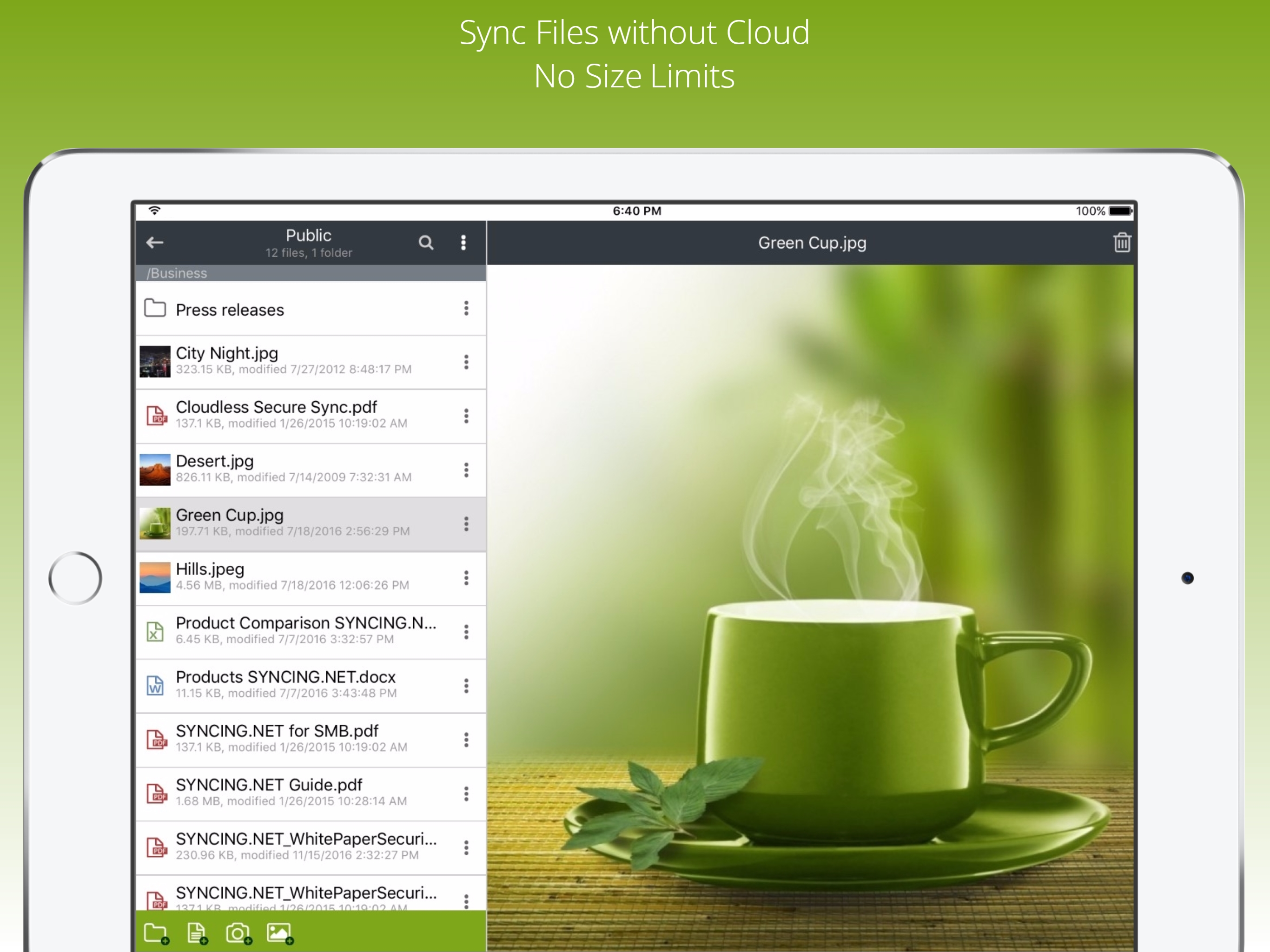Open Desert.jpg from the file list
Viewport: 1270px width, 952px height.
[x=215, y=468]
